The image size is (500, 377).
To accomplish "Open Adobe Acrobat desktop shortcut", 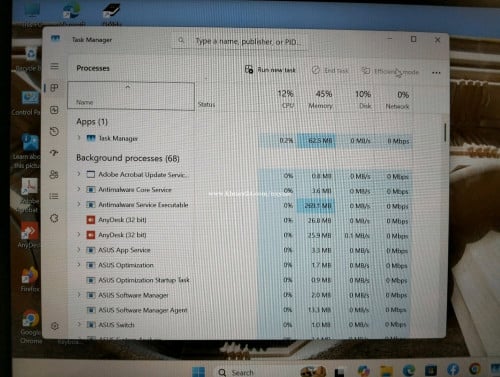I will (29, 195).
